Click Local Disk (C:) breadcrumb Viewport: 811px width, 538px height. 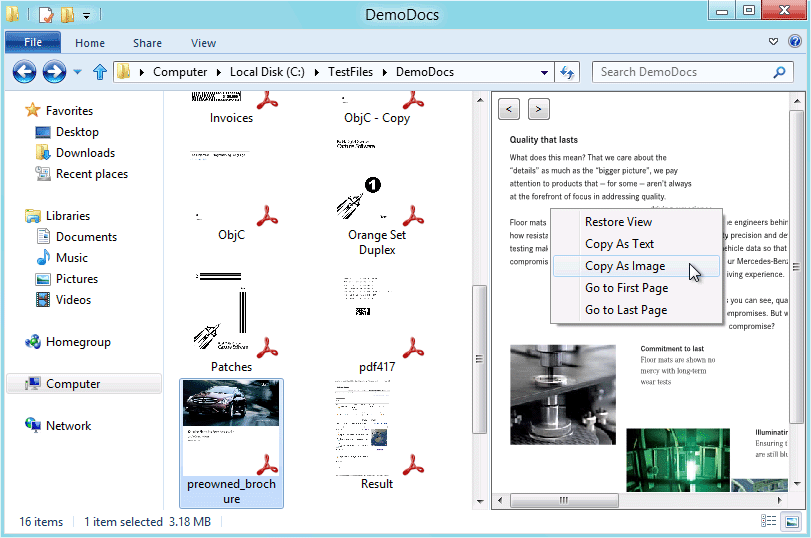[x=267, y=72]
